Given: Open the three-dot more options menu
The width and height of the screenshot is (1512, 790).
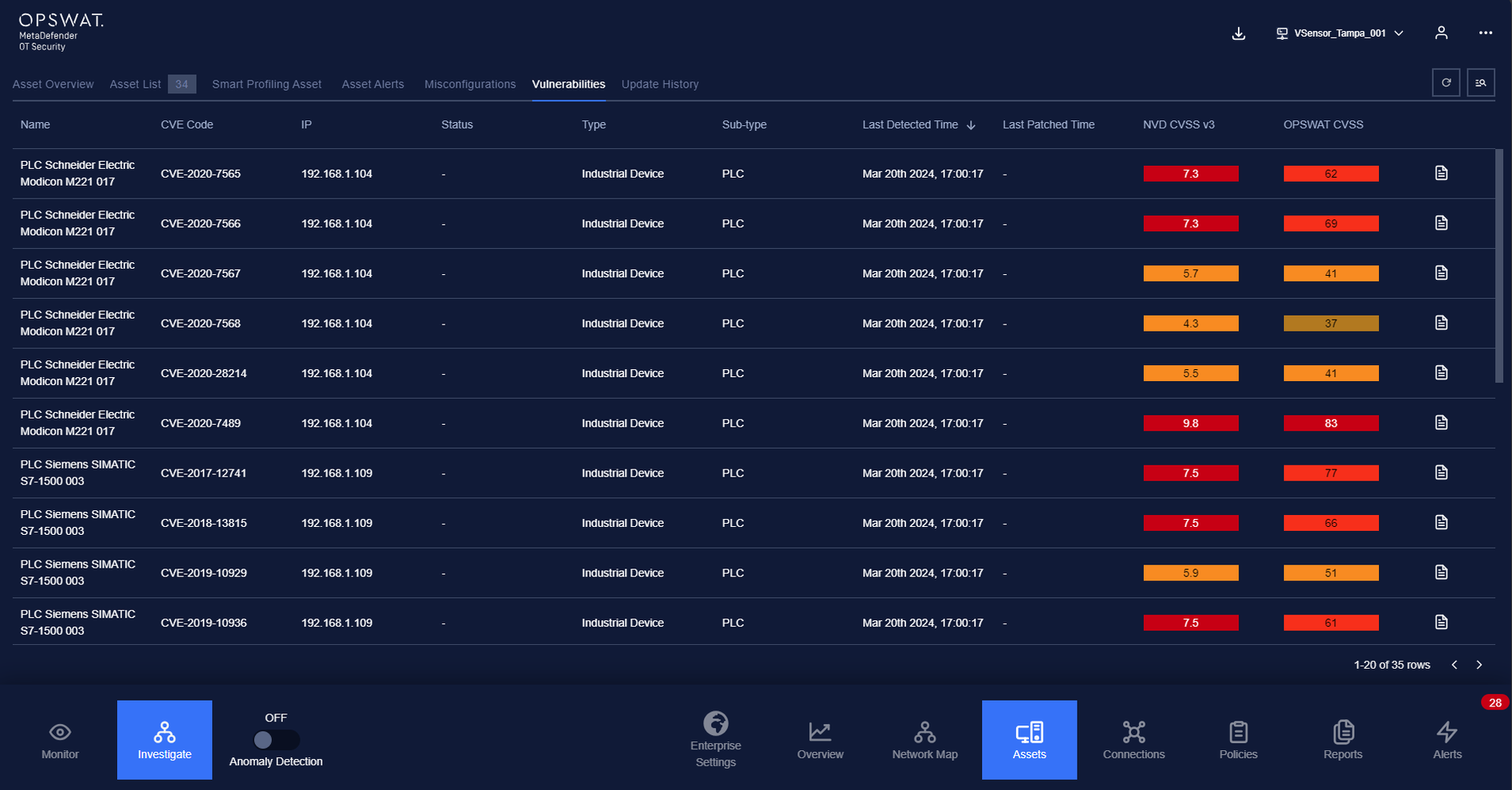Looking at the screenshot, I should (x=1485, y=33).
